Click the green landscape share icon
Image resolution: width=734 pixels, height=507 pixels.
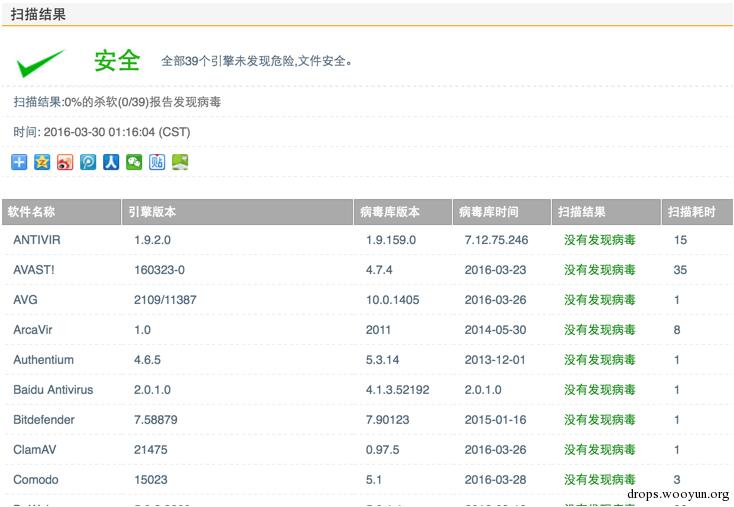point(180,162)
